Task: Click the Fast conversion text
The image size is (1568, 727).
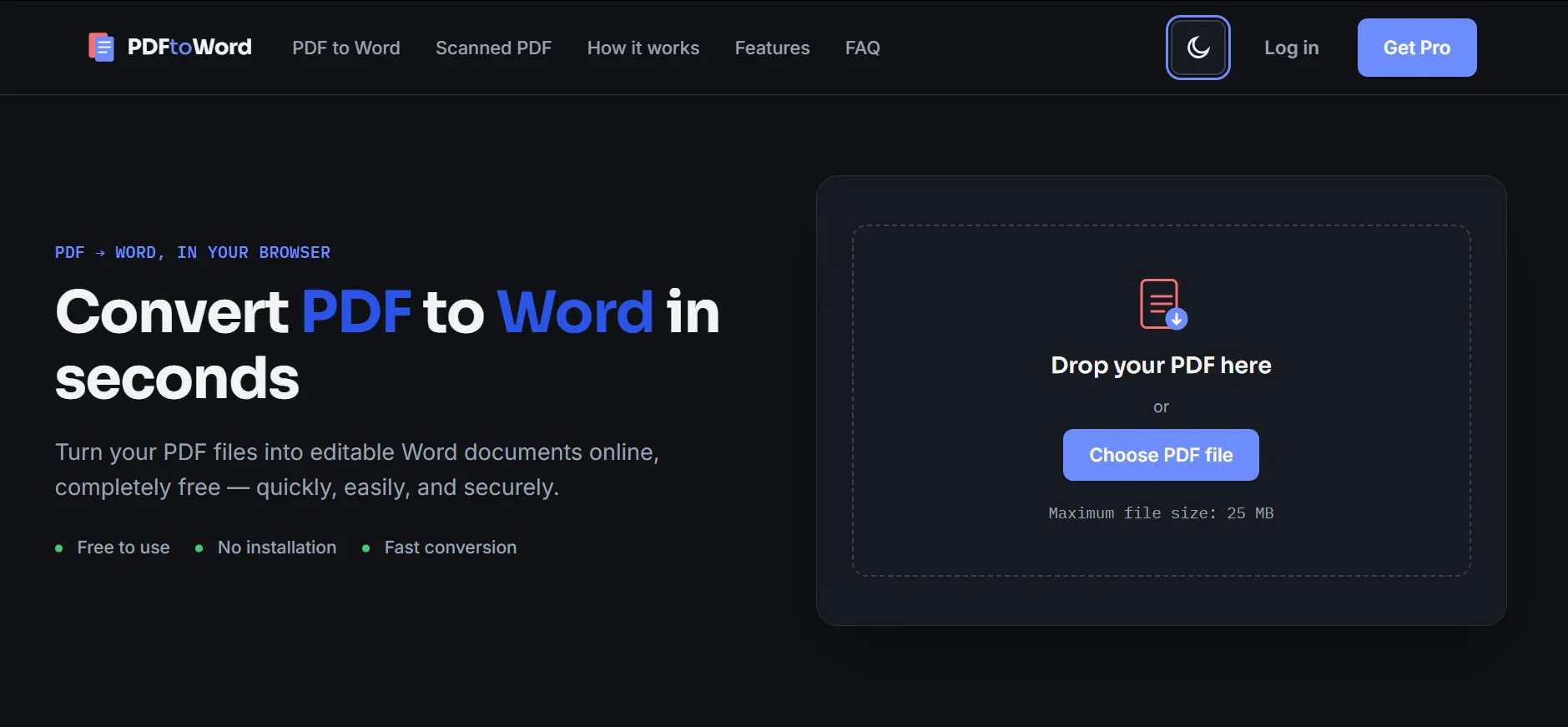Action: click(x=451, y=548)
